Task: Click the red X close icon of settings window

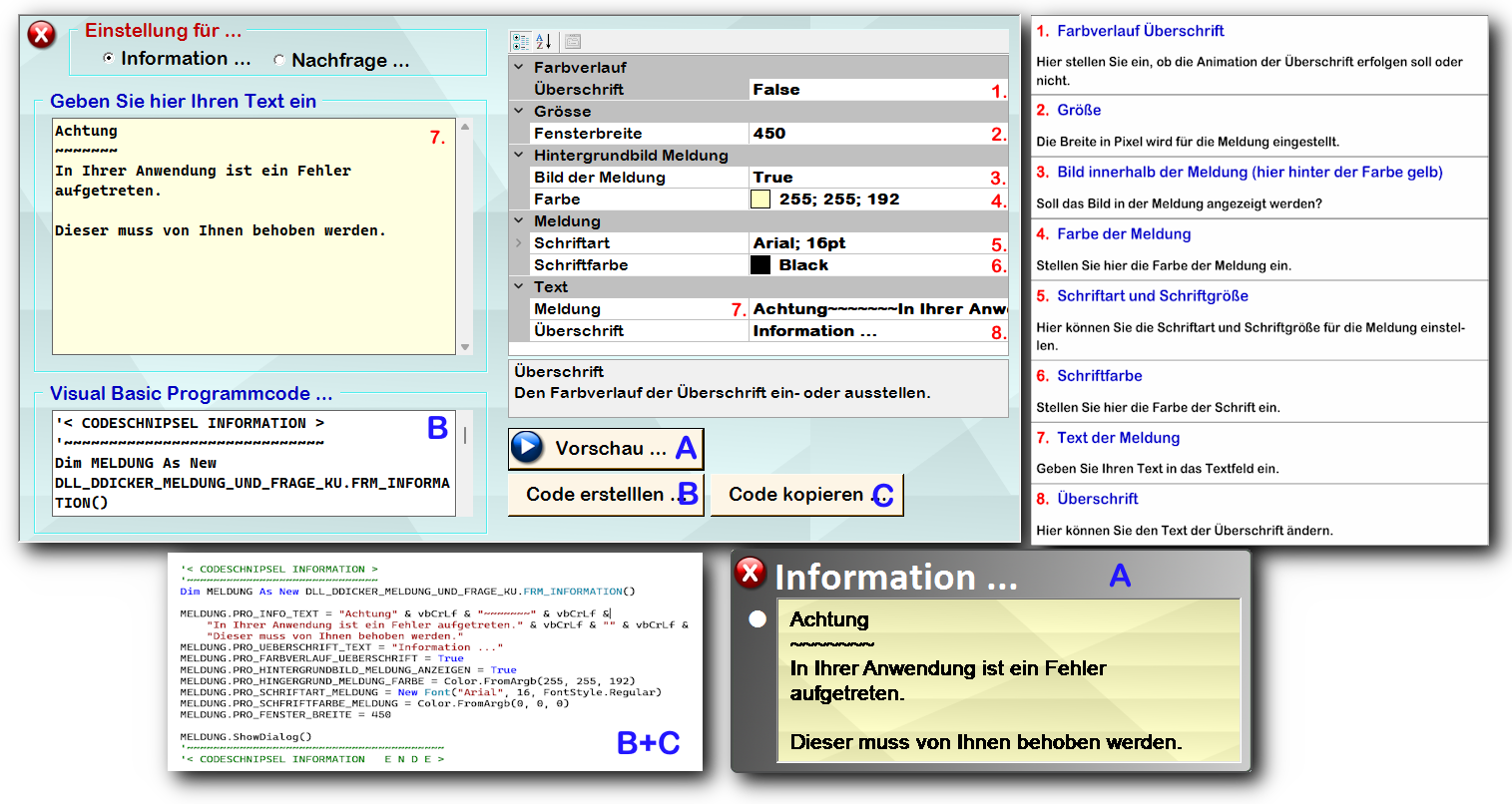Action: point(41,36)
